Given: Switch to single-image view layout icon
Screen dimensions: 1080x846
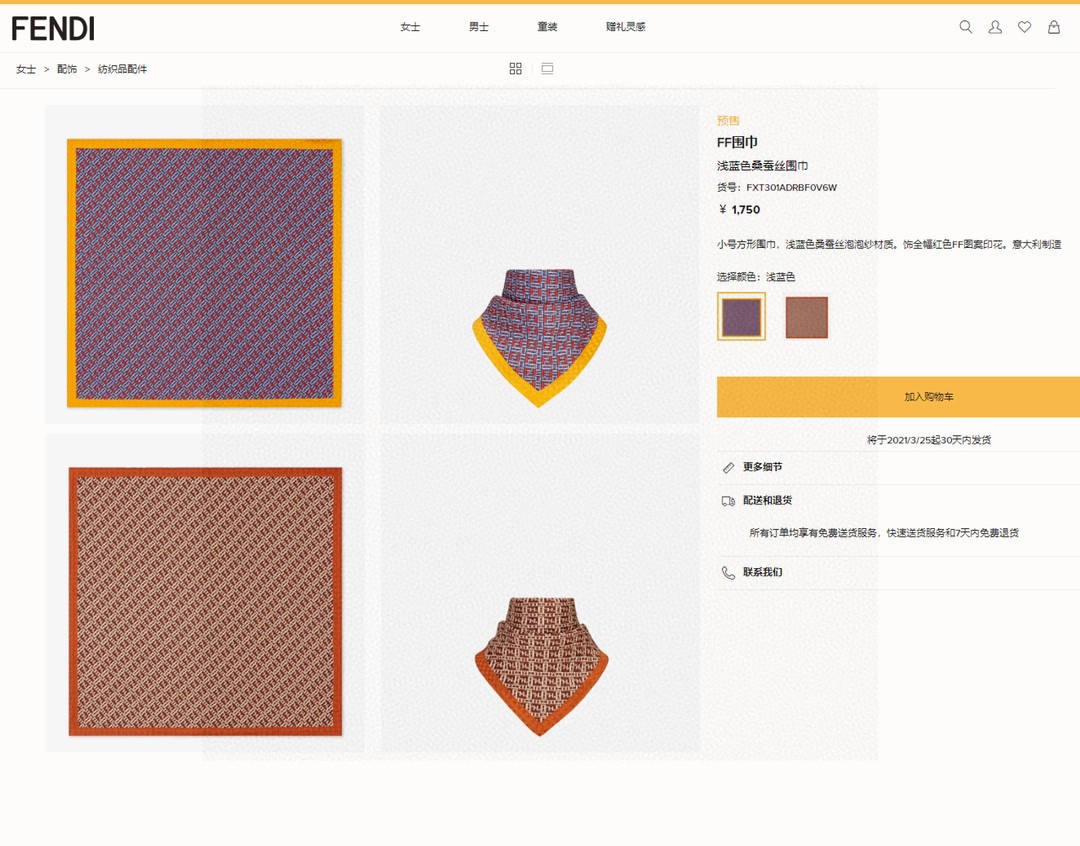Looking at the screenshot, I should (547, 68).
